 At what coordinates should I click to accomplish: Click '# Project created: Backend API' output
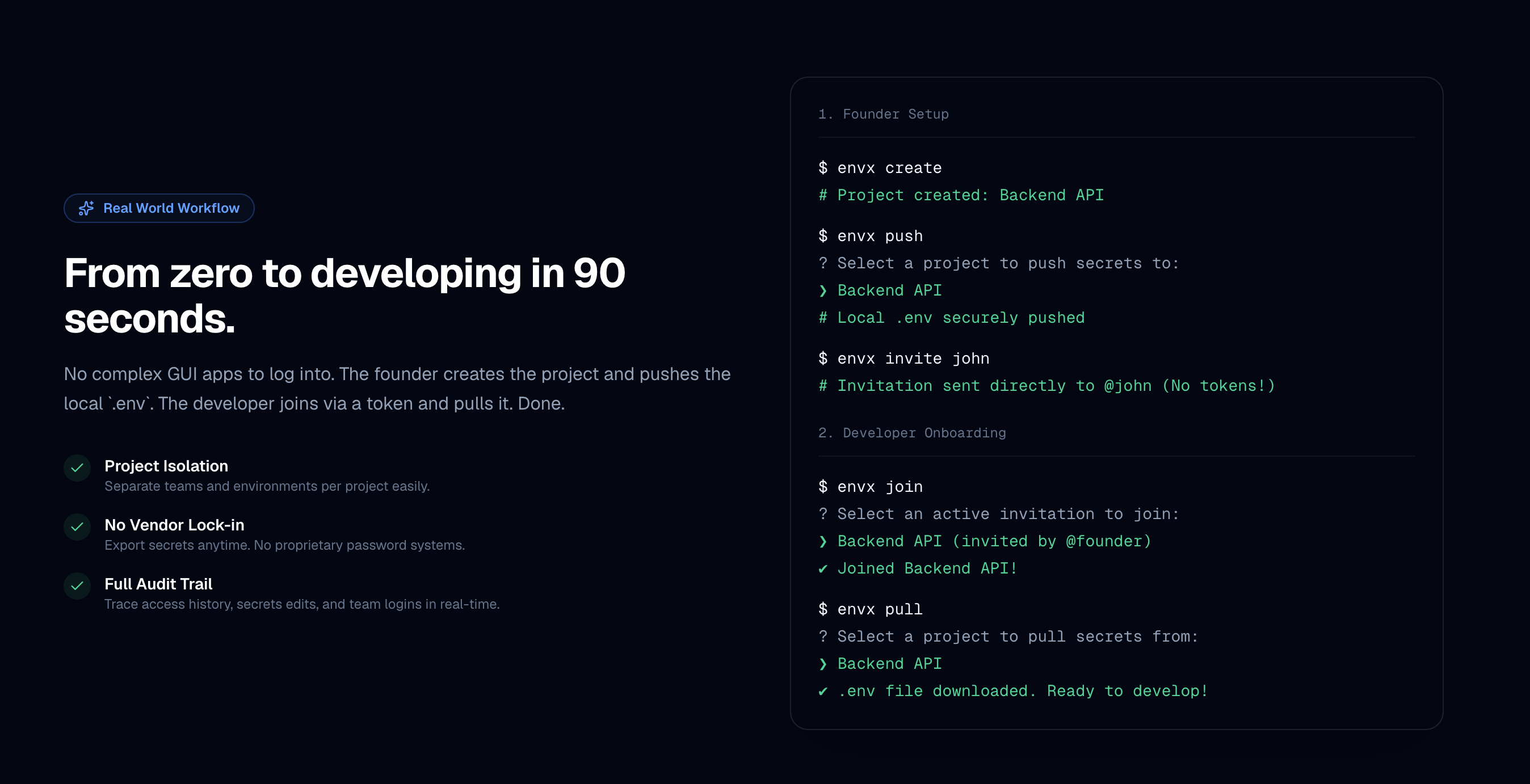960,195
